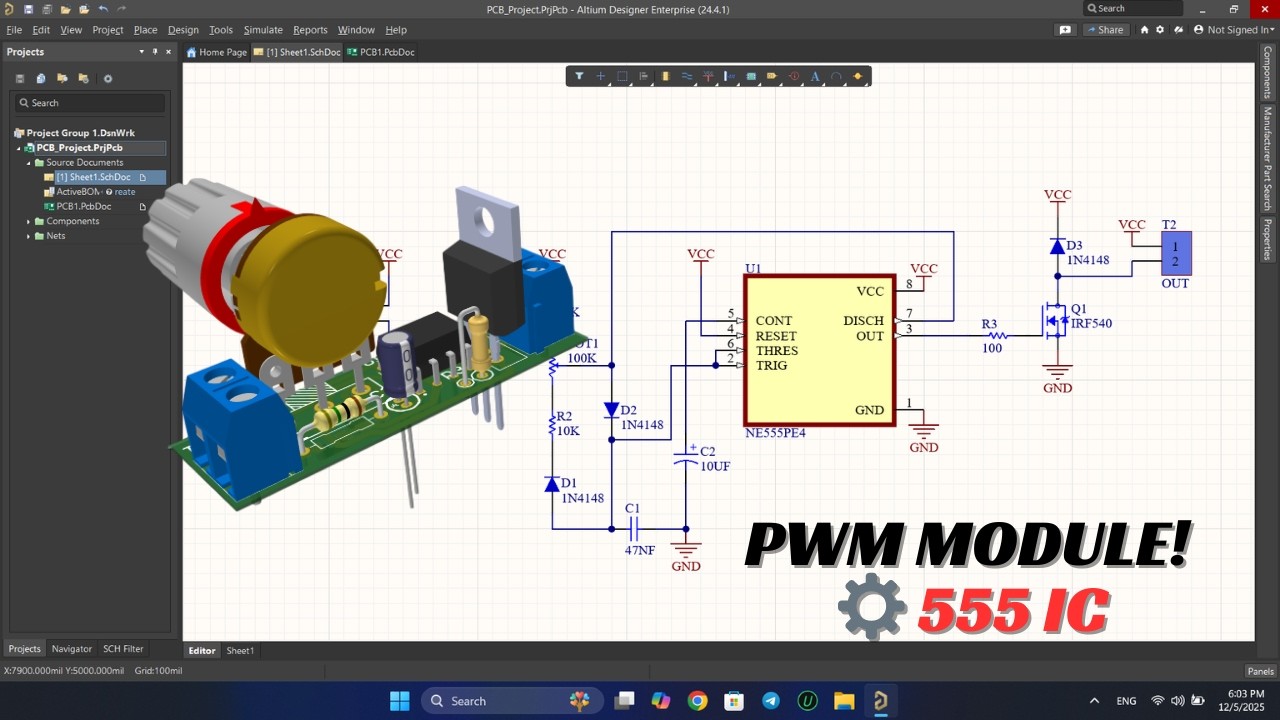Select the Text String 'A' tool

tap(815, 76)
